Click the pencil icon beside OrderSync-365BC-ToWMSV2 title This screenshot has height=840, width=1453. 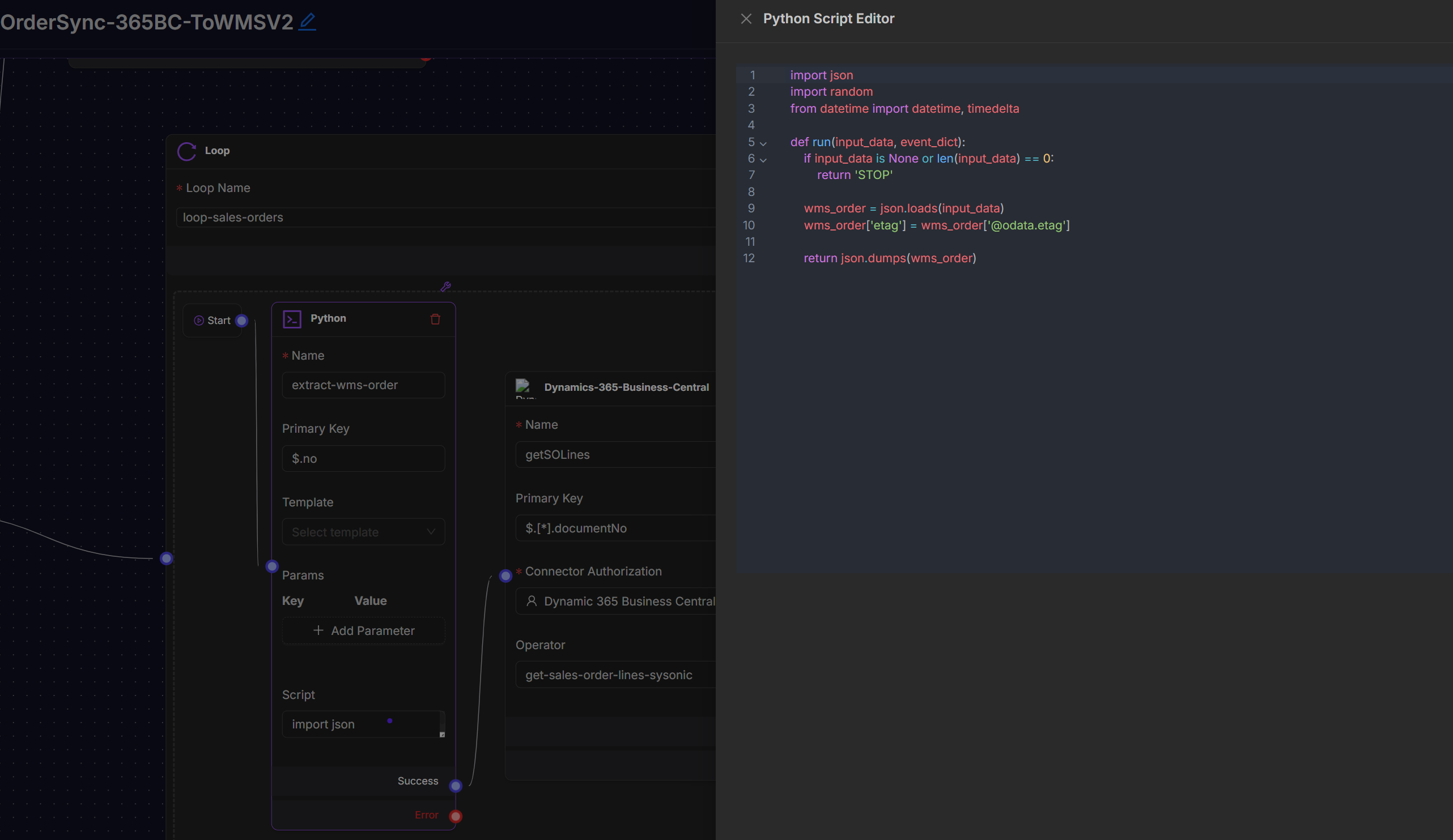tap(307, 22)
